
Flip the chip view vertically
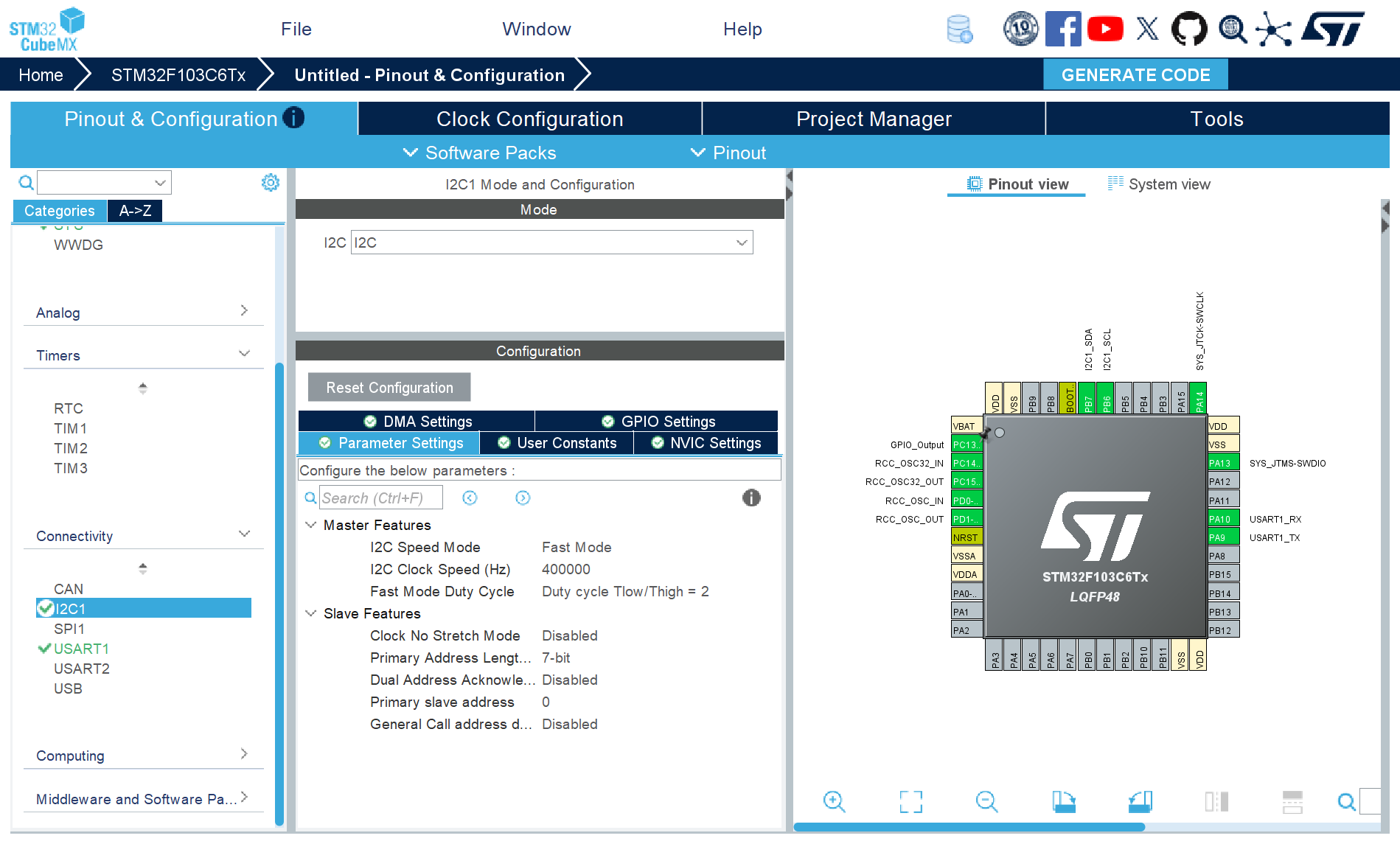click(x=1292, y=801)
